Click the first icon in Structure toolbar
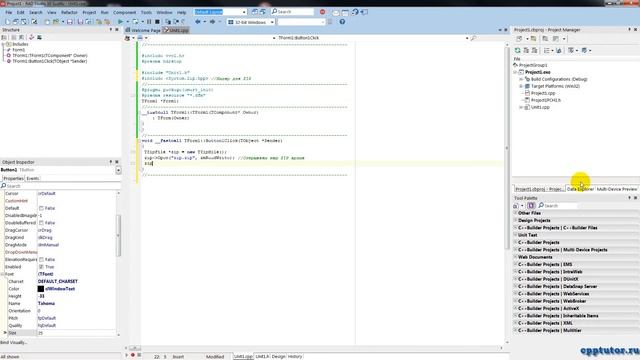Image resolution: width=640 pixels, height=360 pixels. pyautogui.click(x=5, y=37)
